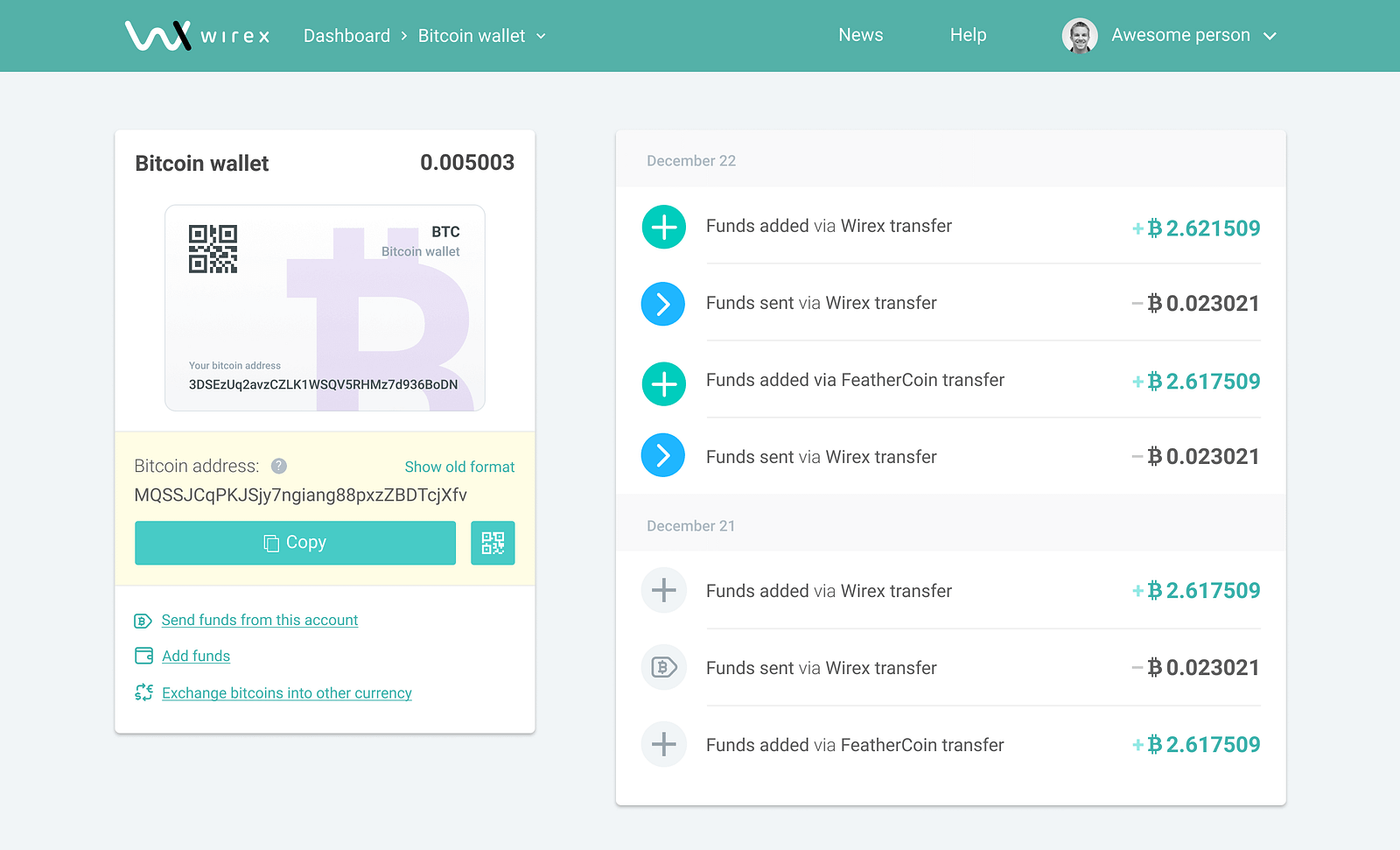This screenshot has height=850, width=1400.
Task: Select card address 3DSEzUq2avzCZLK1WSQV5RHMz7d936BoDN
Action: pos(323,384)
